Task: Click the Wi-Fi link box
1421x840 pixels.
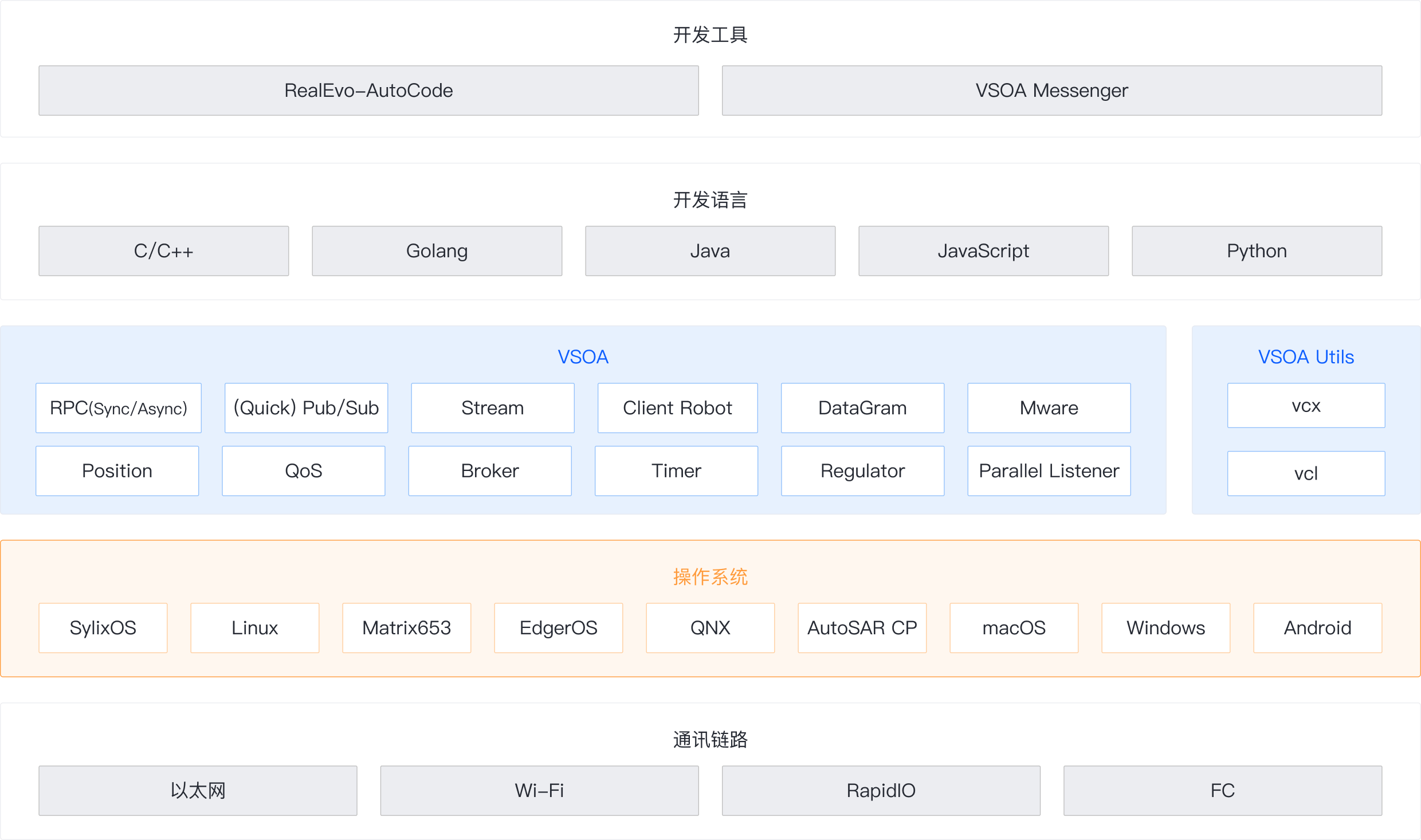Action: click(x=540, y=791)
